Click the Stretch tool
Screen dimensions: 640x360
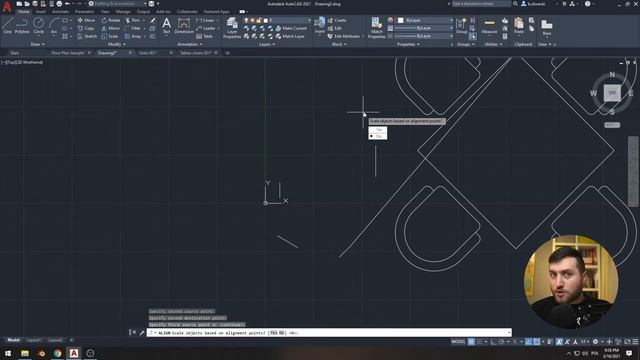[x=87, y=36]
